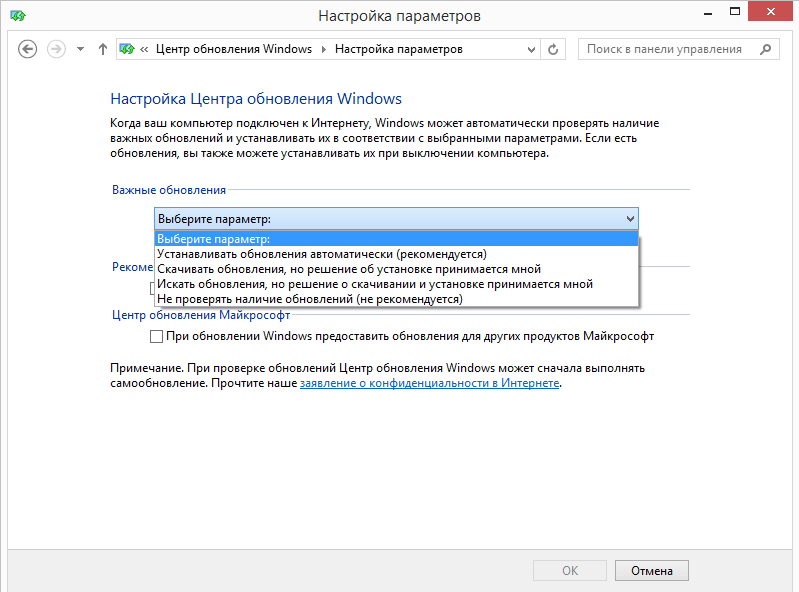
Task: Maximize the Настройка параметров window
Action: click(734, 12)
